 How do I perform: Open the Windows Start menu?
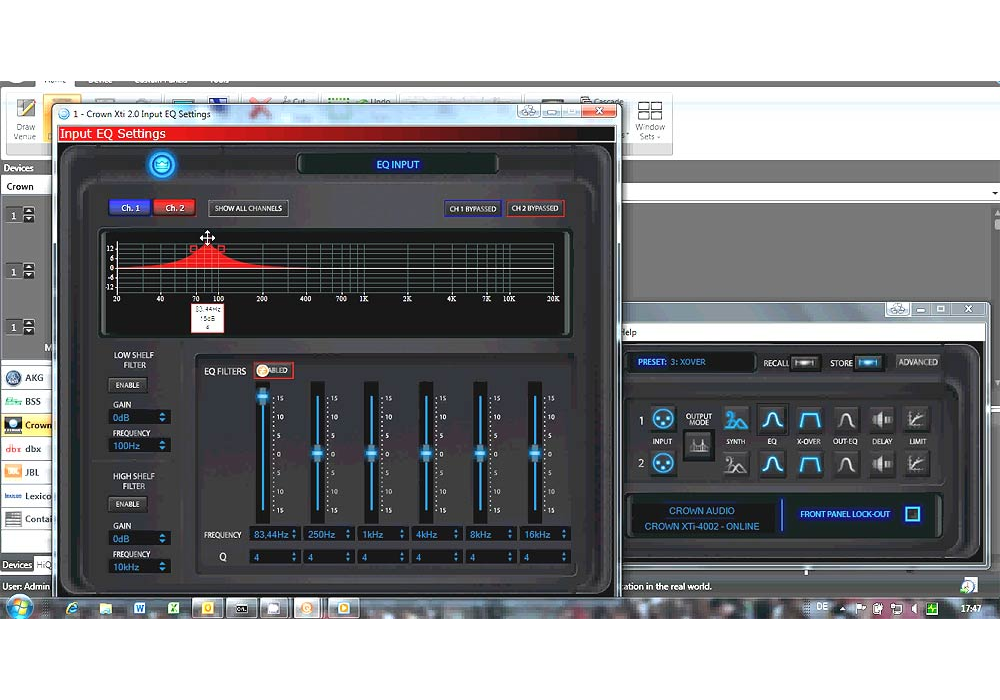pyautogui.click(x=19, y=607)
